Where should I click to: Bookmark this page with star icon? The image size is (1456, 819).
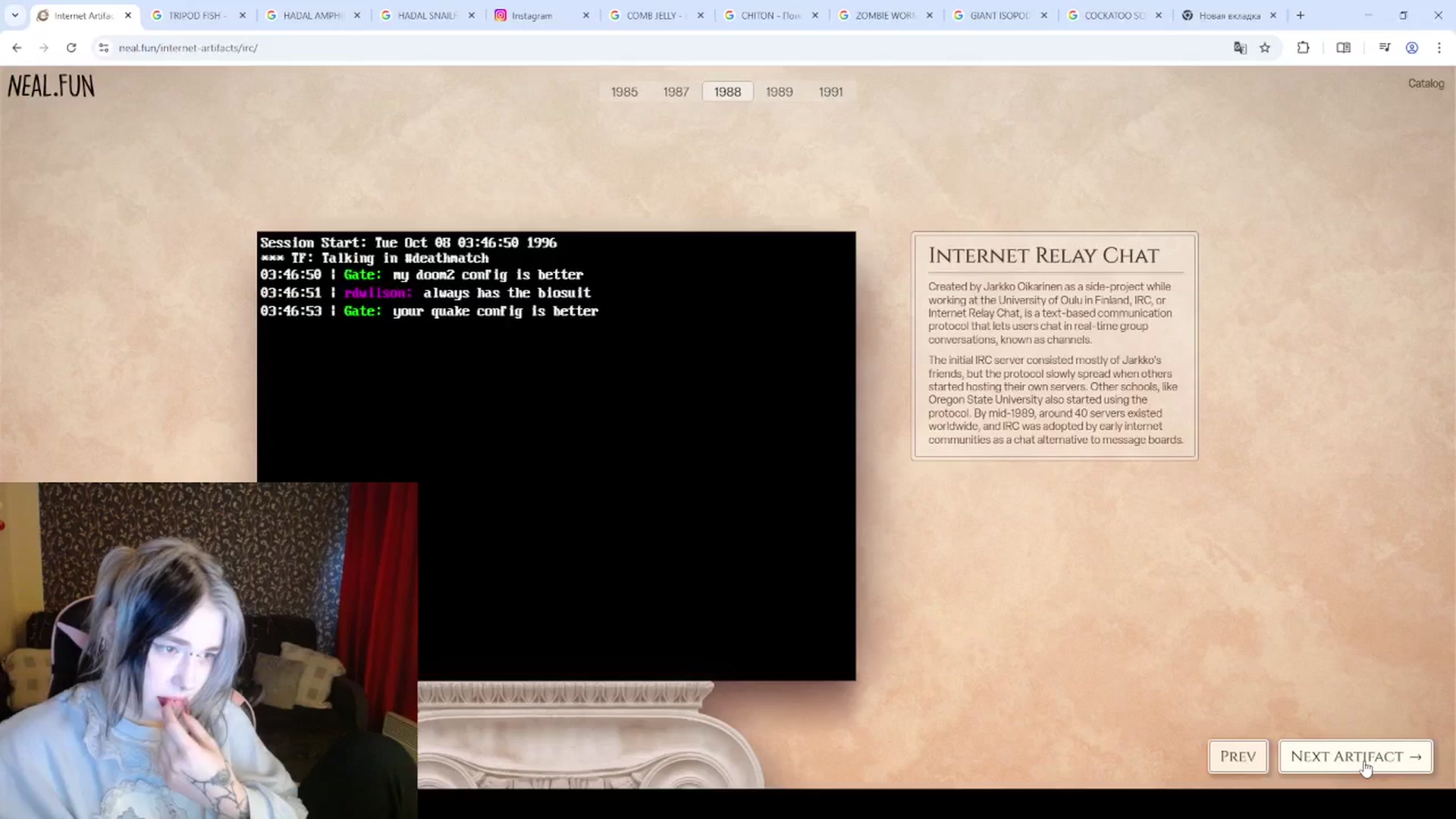pos(1265,48)
